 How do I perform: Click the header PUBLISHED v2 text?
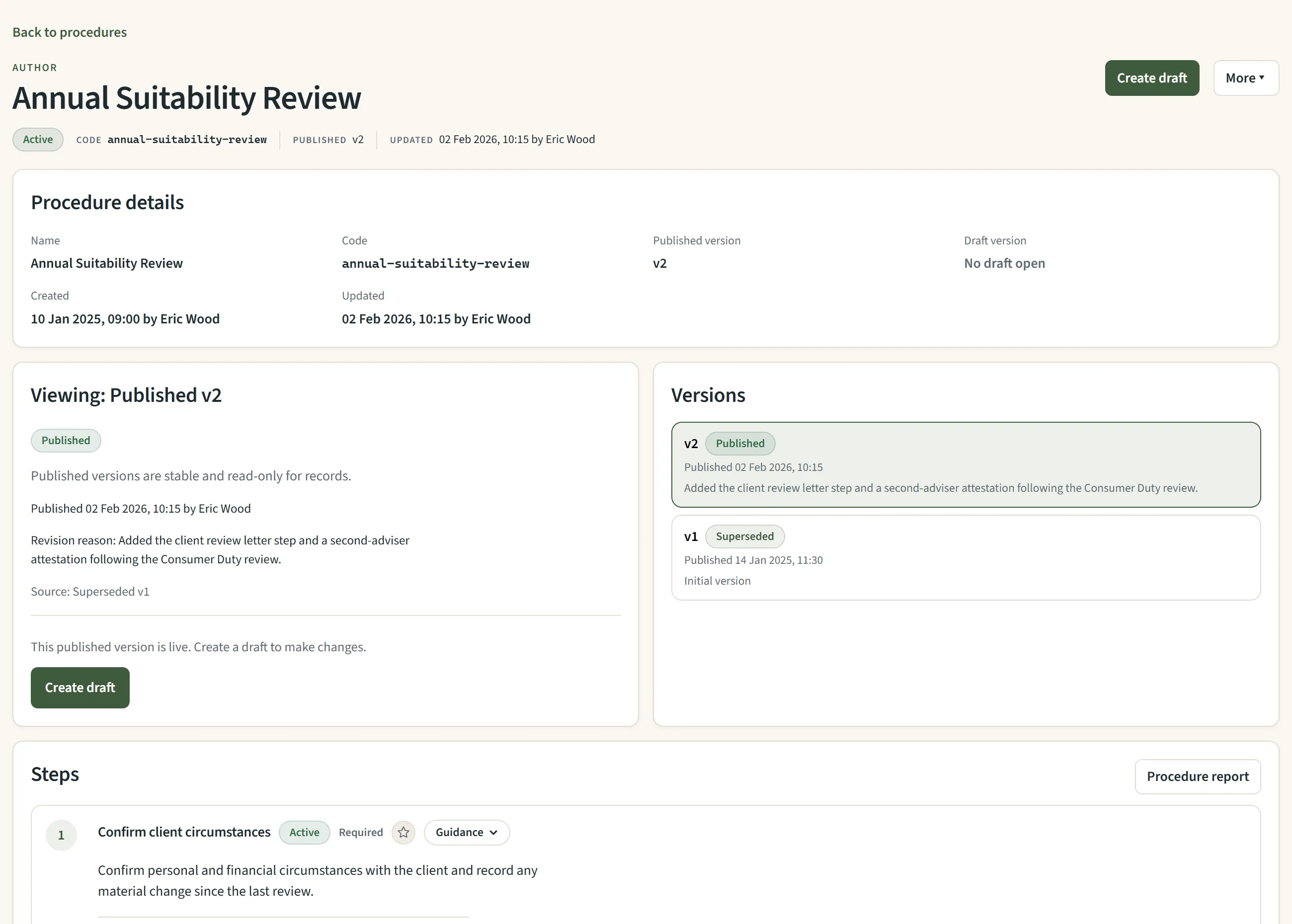[x=328, y=140]
